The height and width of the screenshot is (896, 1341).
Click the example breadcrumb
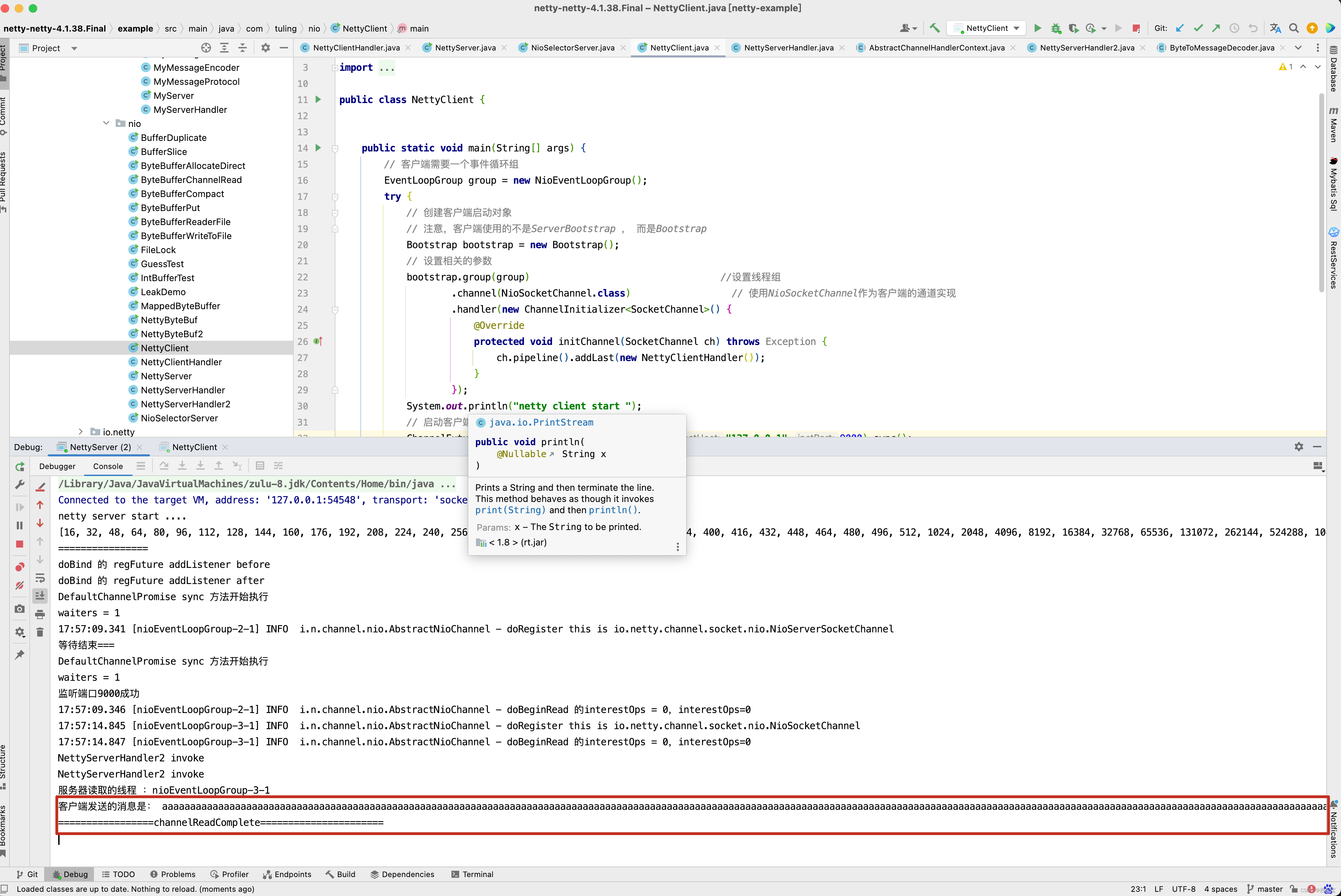tap(135, 29)
